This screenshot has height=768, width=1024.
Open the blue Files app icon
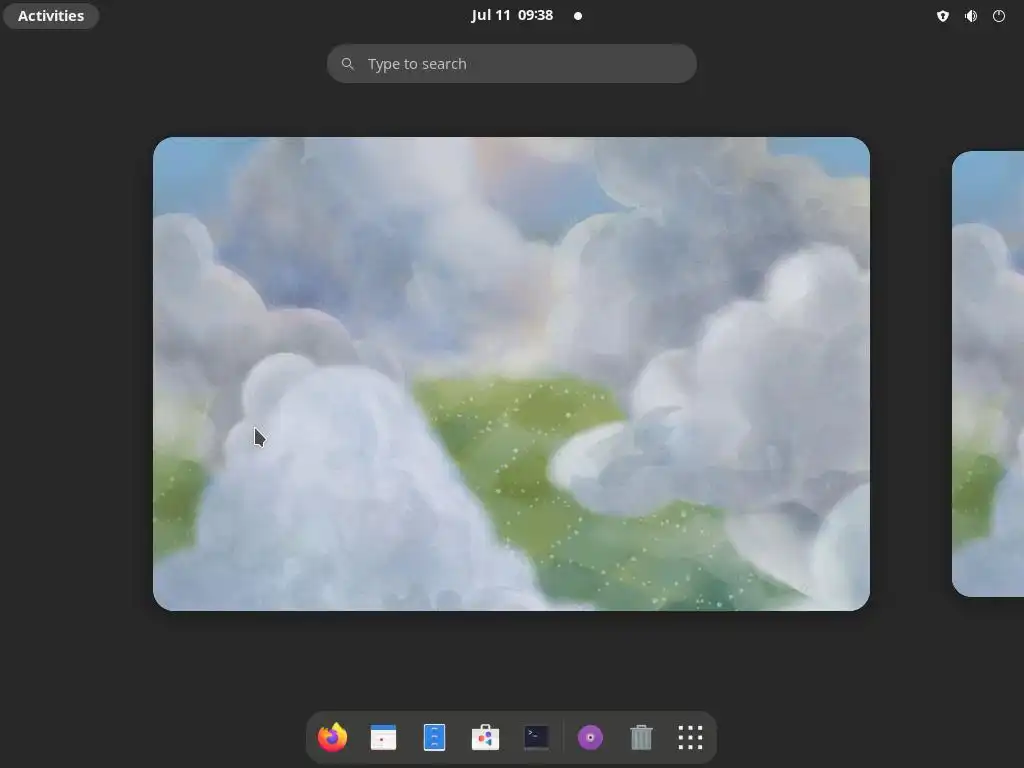pyautogui.click(x=434, y=737)
